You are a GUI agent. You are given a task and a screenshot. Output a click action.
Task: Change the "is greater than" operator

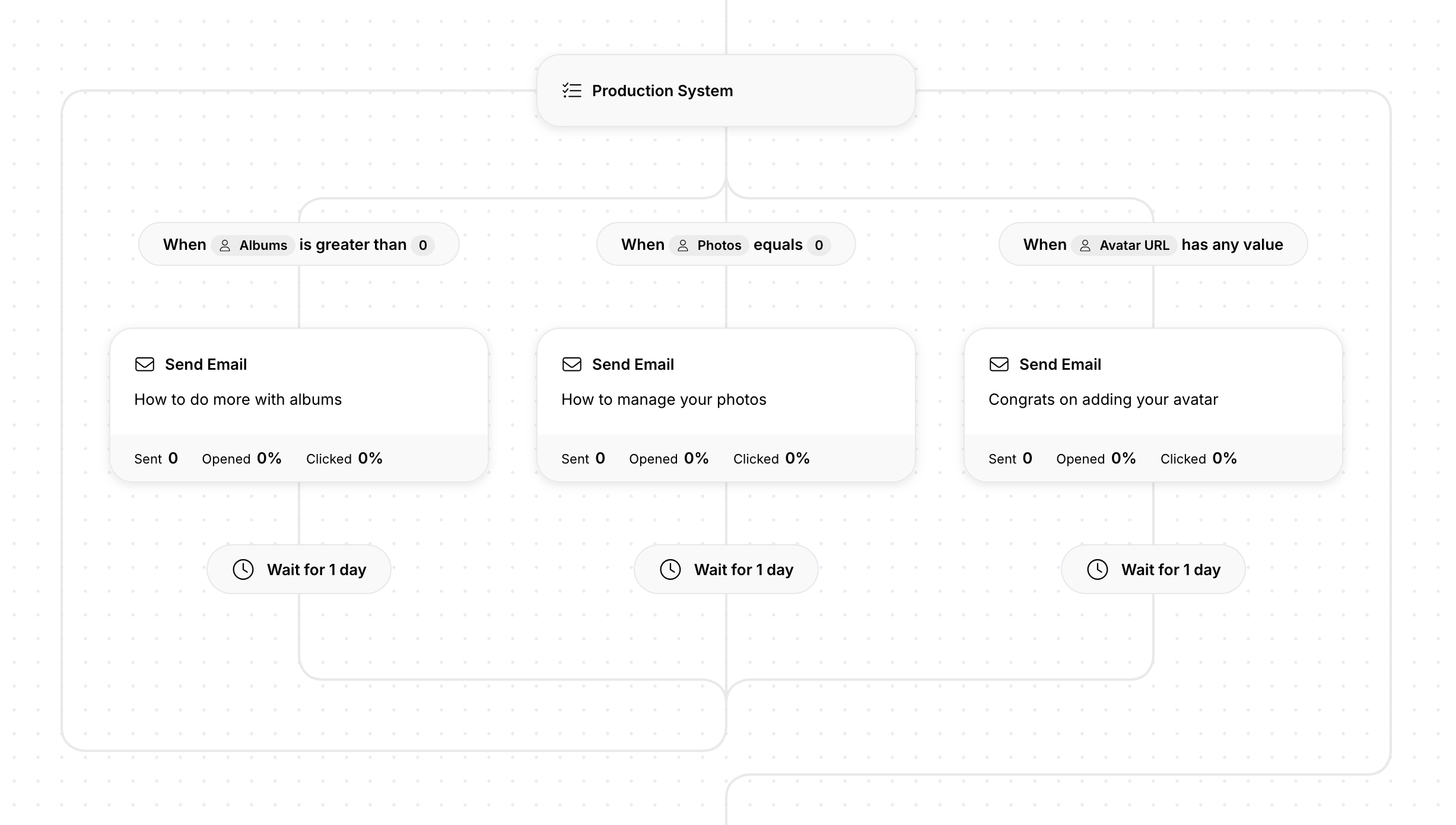point(353,245)
